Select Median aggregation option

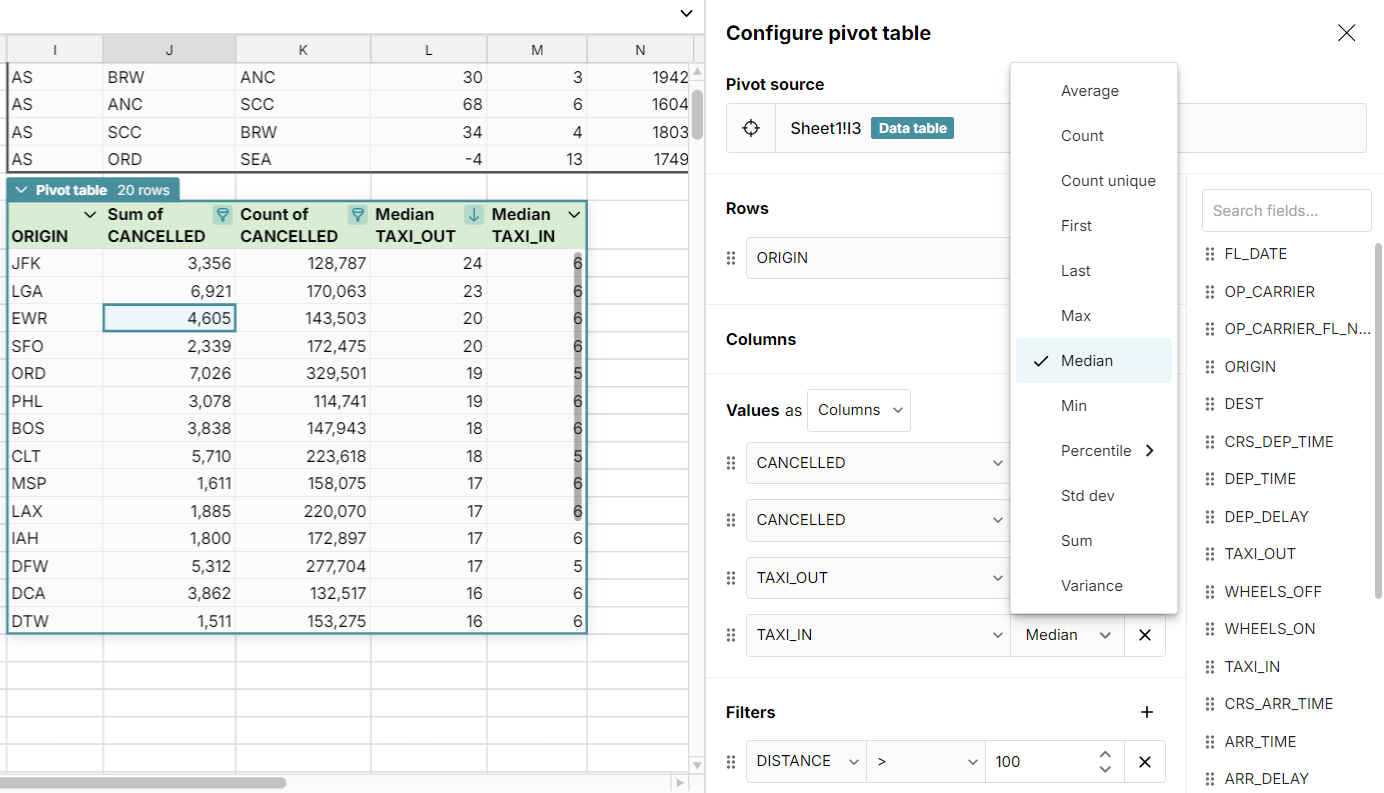coord(1086,361)
